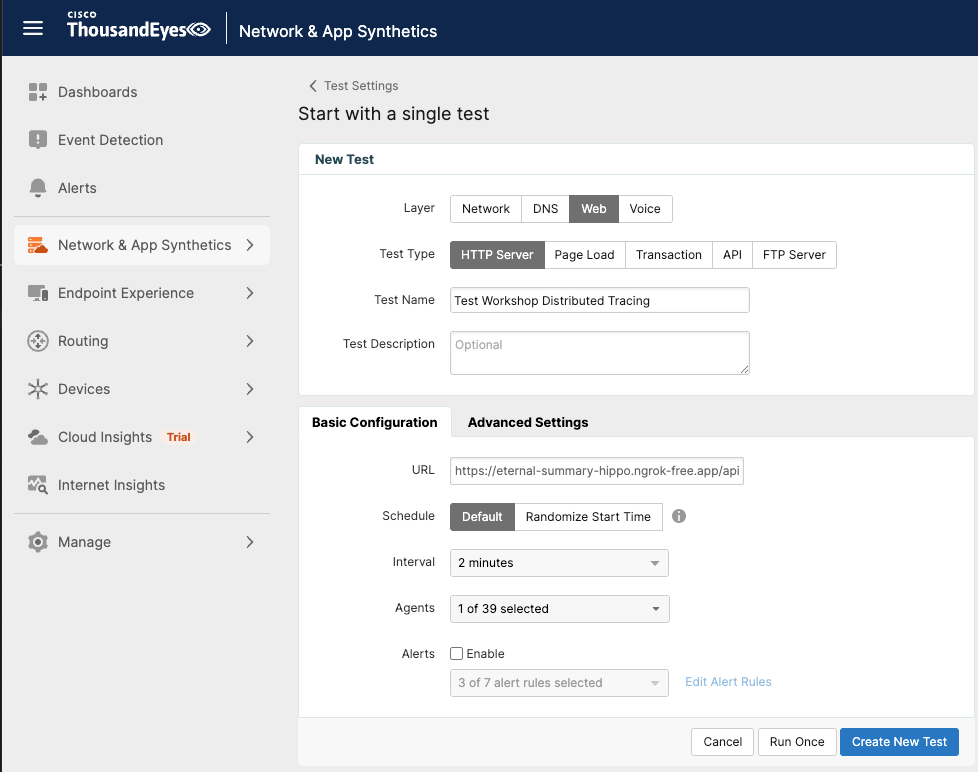Screen dimensions: 978x772
Task: Click the Cisco ThousandEyes logo
Action: click(x=138, y=26)
